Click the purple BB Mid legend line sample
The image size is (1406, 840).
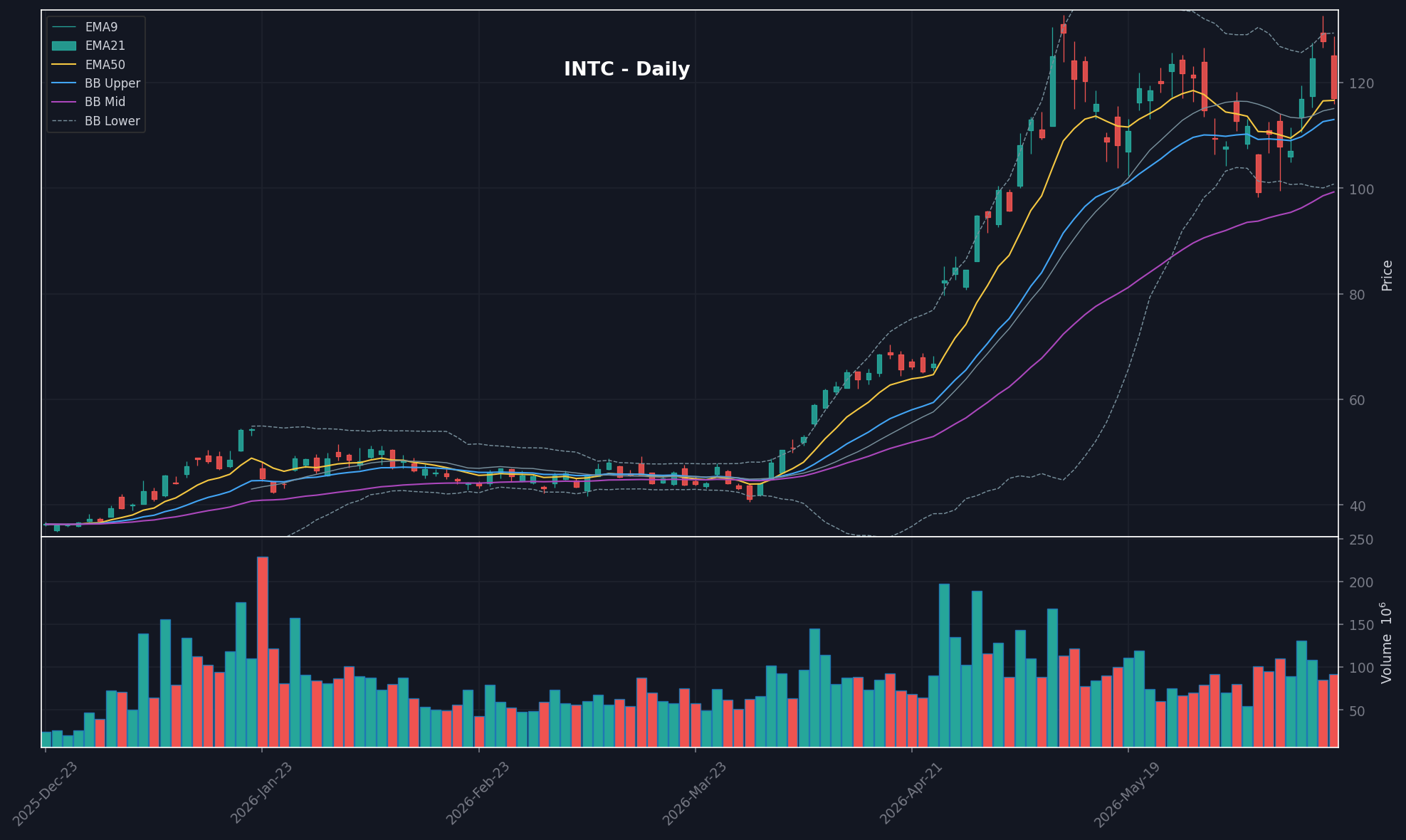[64, 102]
